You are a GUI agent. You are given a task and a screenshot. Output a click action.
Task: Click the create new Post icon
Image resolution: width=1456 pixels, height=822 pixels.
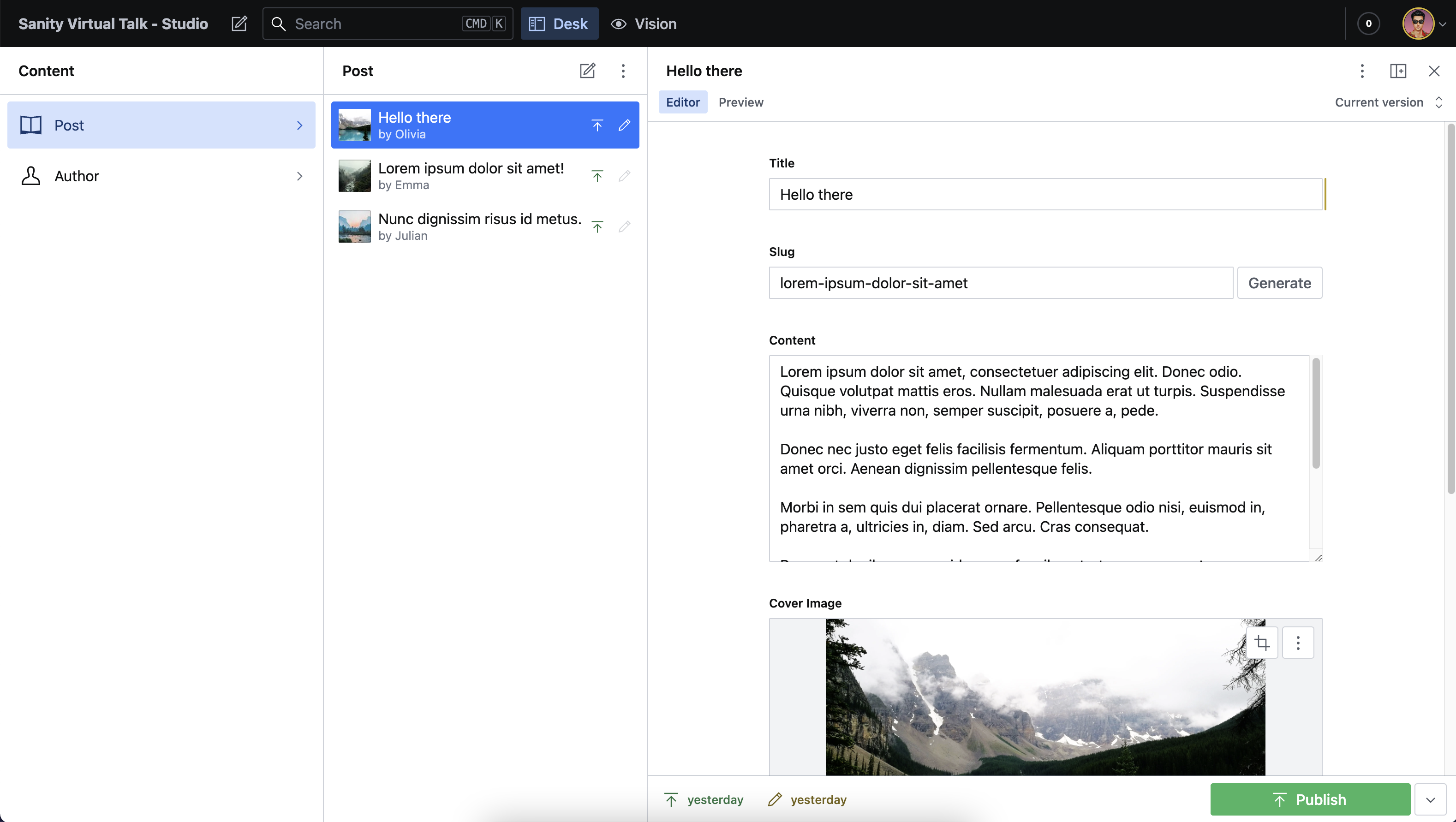click(x=587, y=71)
